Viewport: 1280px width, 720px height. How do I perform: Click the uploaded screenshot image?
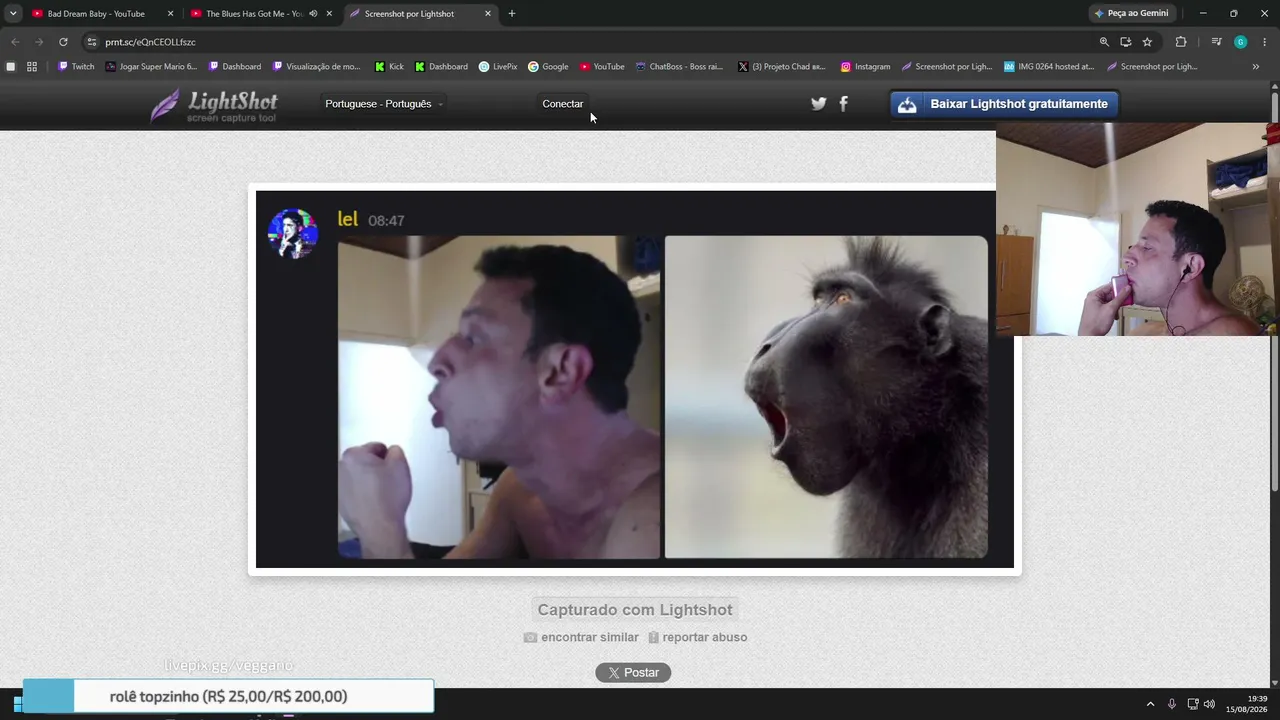pyautogui.click(x=635, y=379)
